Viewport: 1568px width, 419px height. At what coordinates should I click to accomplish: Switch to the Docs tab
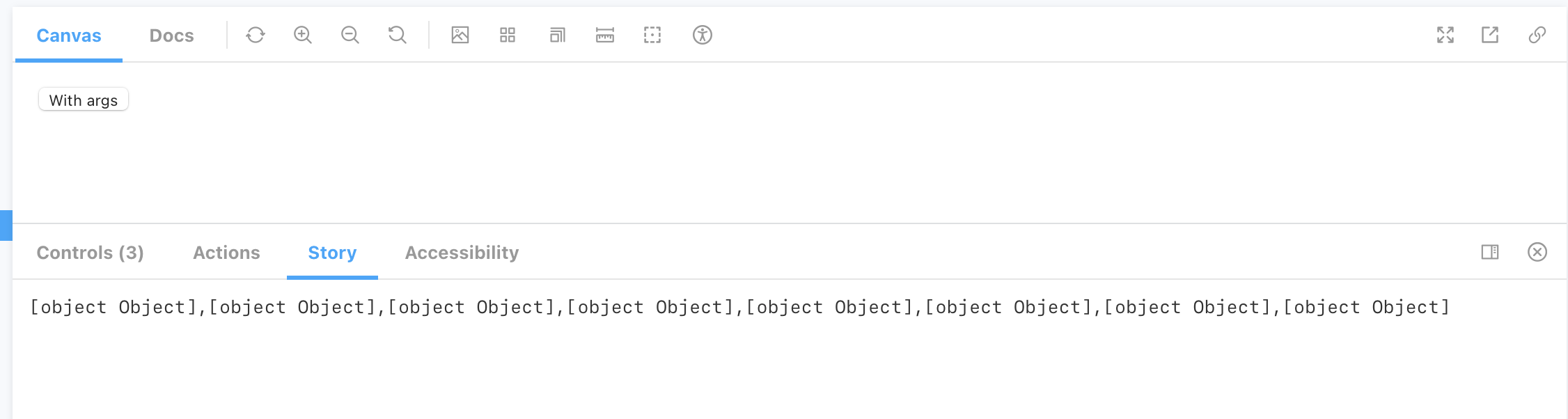click(171, 35)
